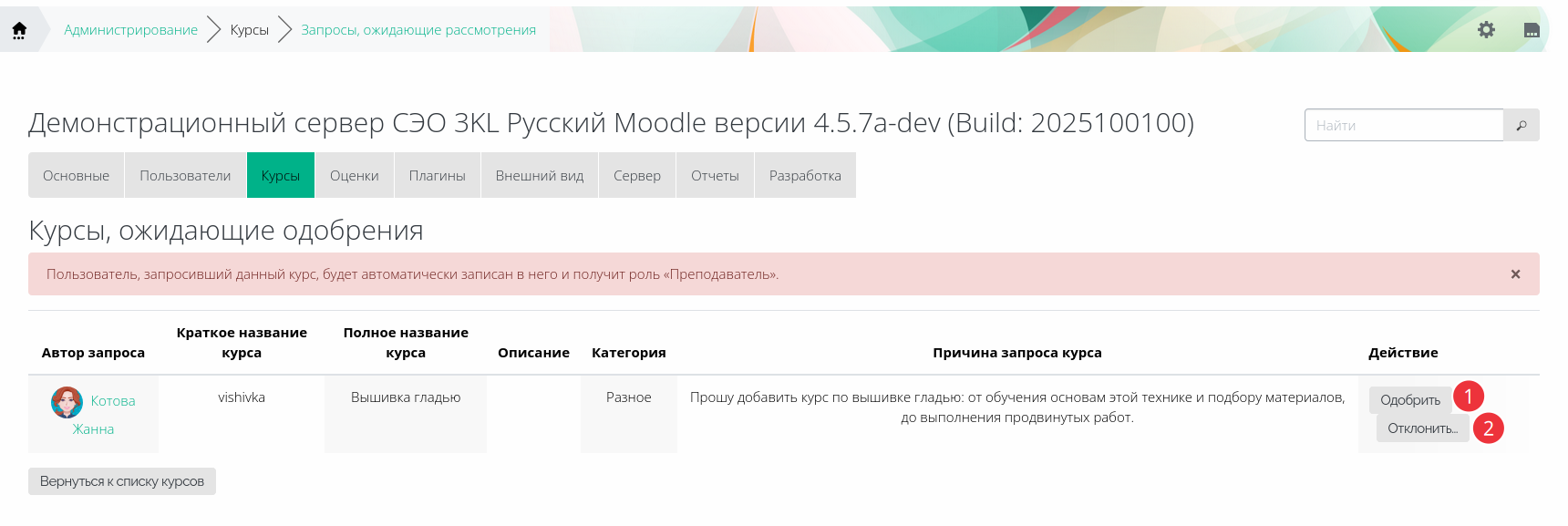The height and width of the screenshot is (526, 1568).
Task: Select the Курсы tab
Action: tap(280, 176)
